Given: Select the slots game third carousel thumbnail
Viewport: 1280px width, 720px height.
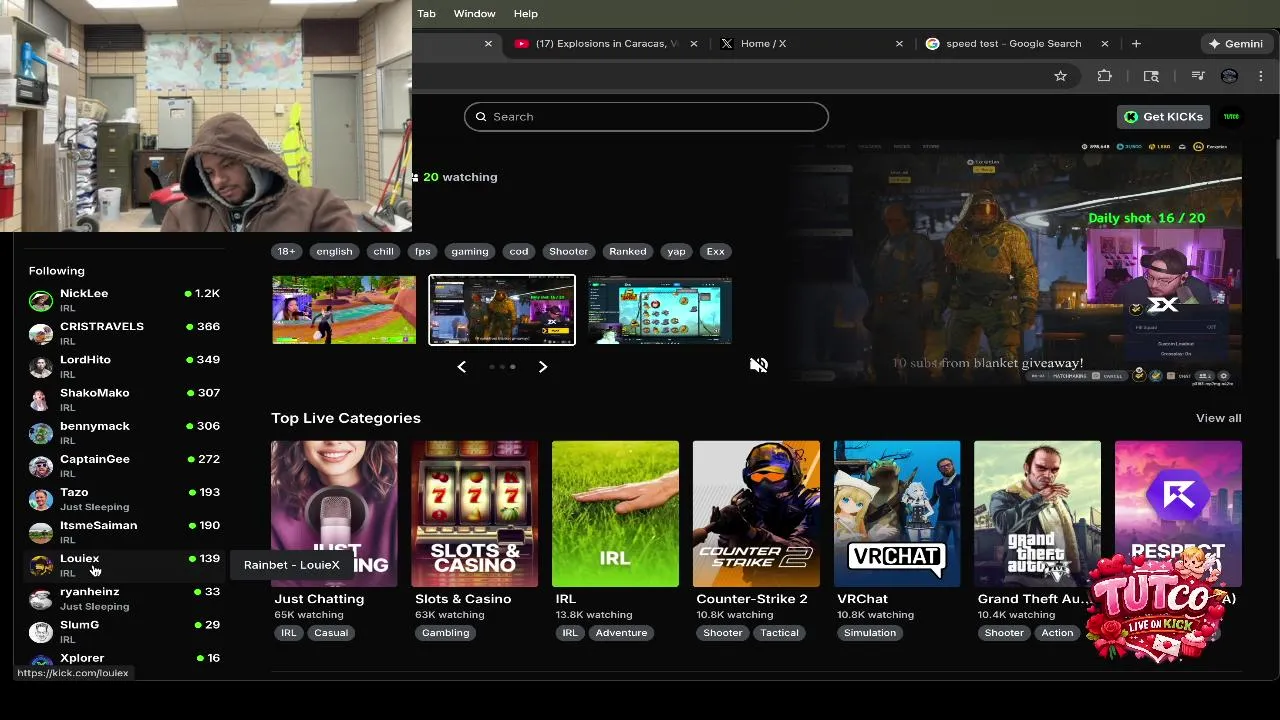Looking at the screenshot, I should (x=660, y=310).
